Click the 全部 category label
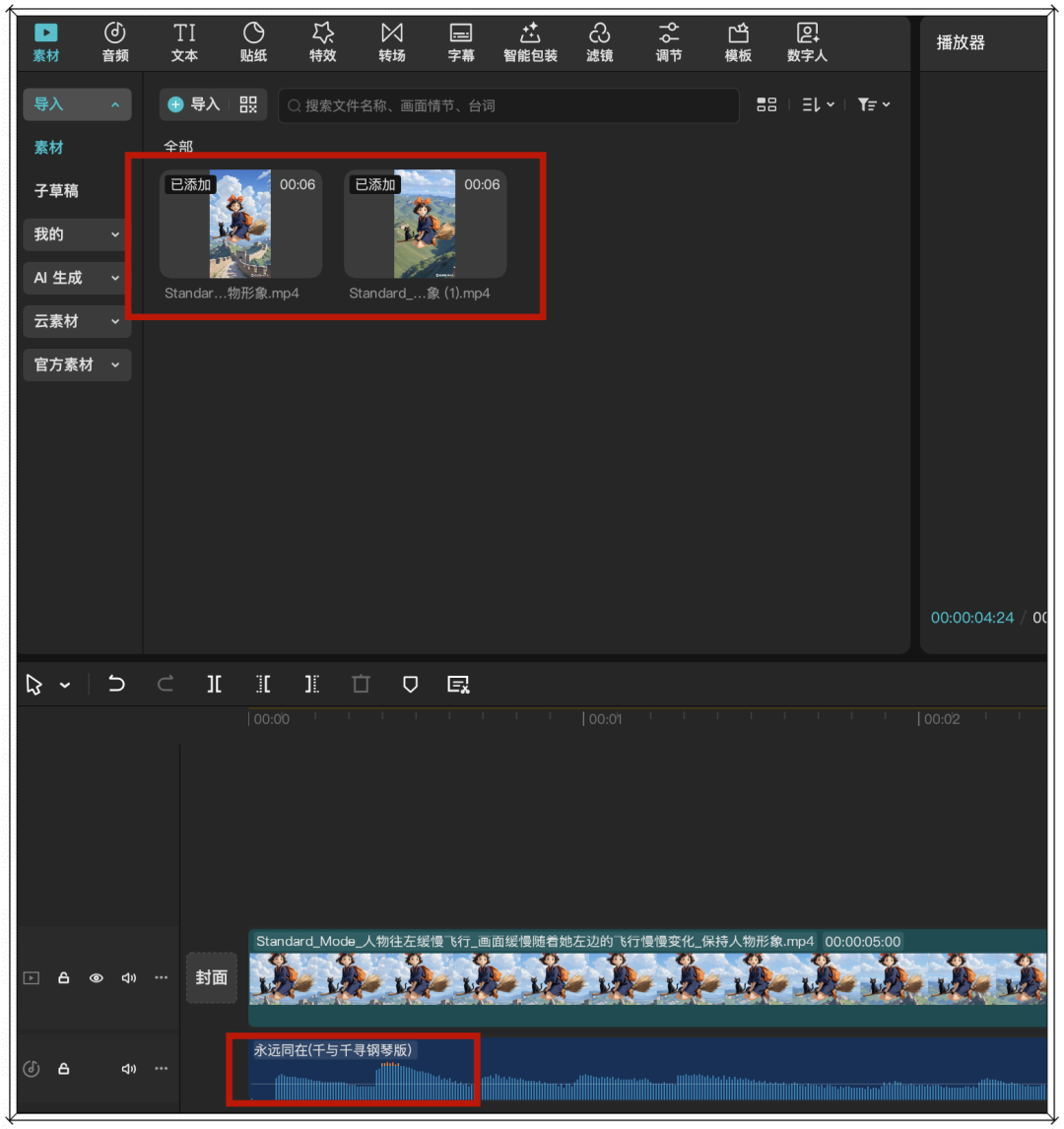Viewport: 1064px width, 1129px height. 178,147
